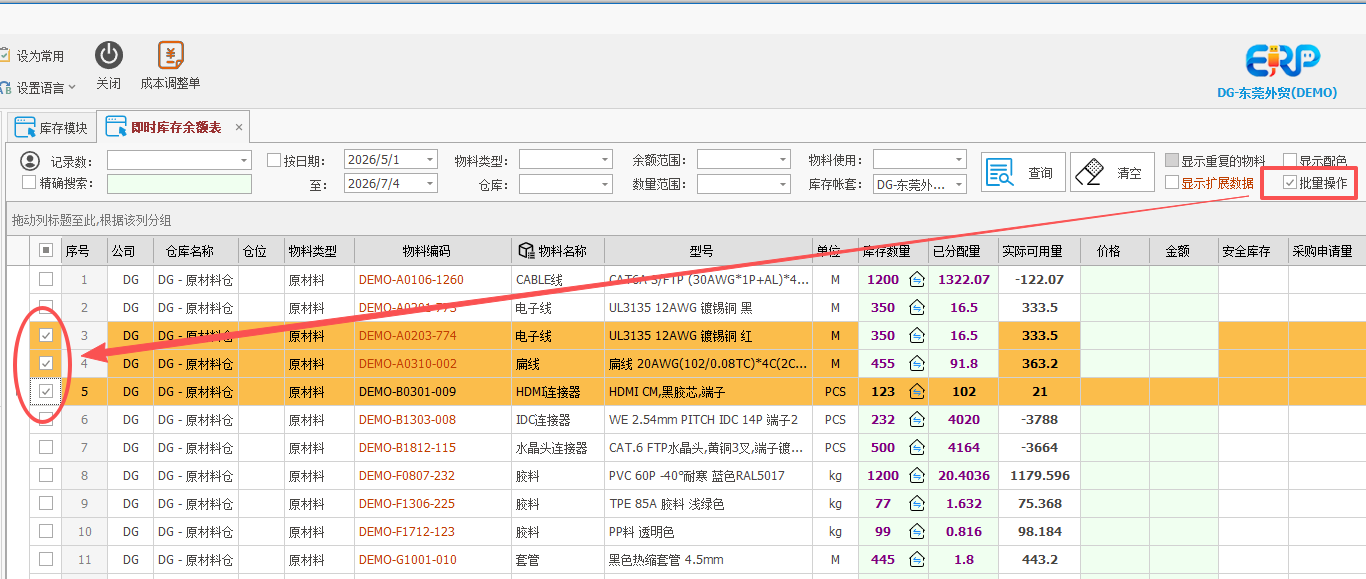Toggle 显示重复的物料 checkbox
The image size is (1366, 579).
(x=1172, y=160)
